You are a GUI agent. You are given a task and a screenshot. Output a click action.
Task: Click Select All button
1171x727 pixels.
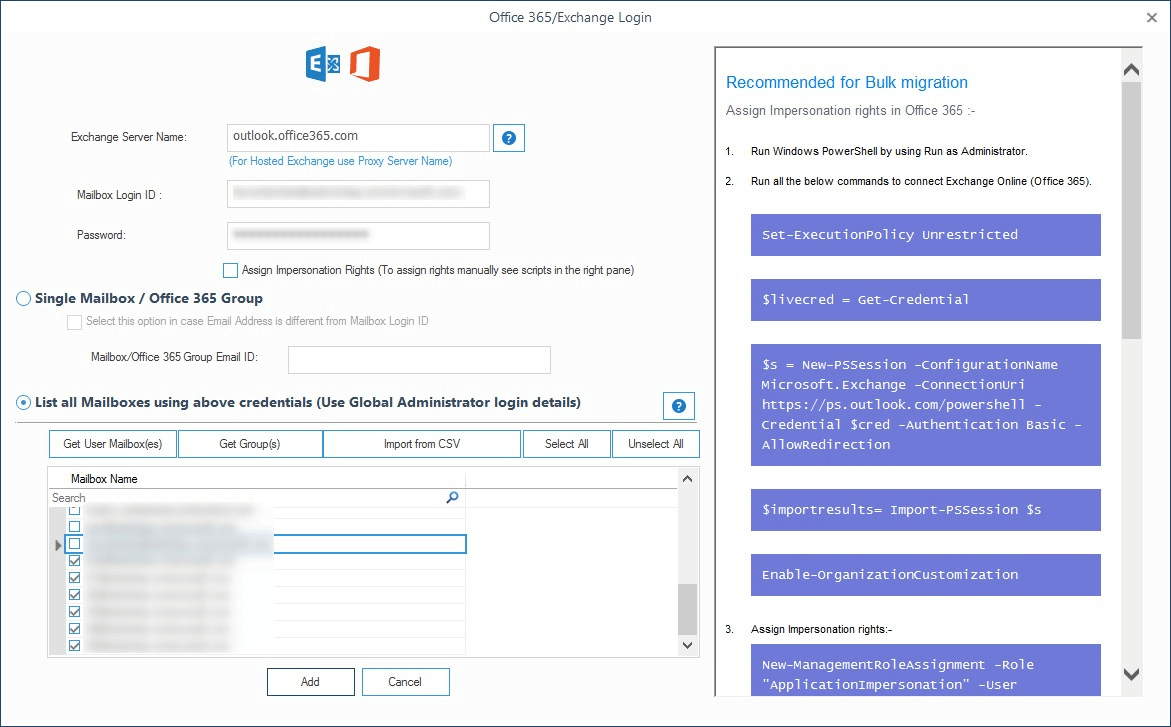click(567, 444)
